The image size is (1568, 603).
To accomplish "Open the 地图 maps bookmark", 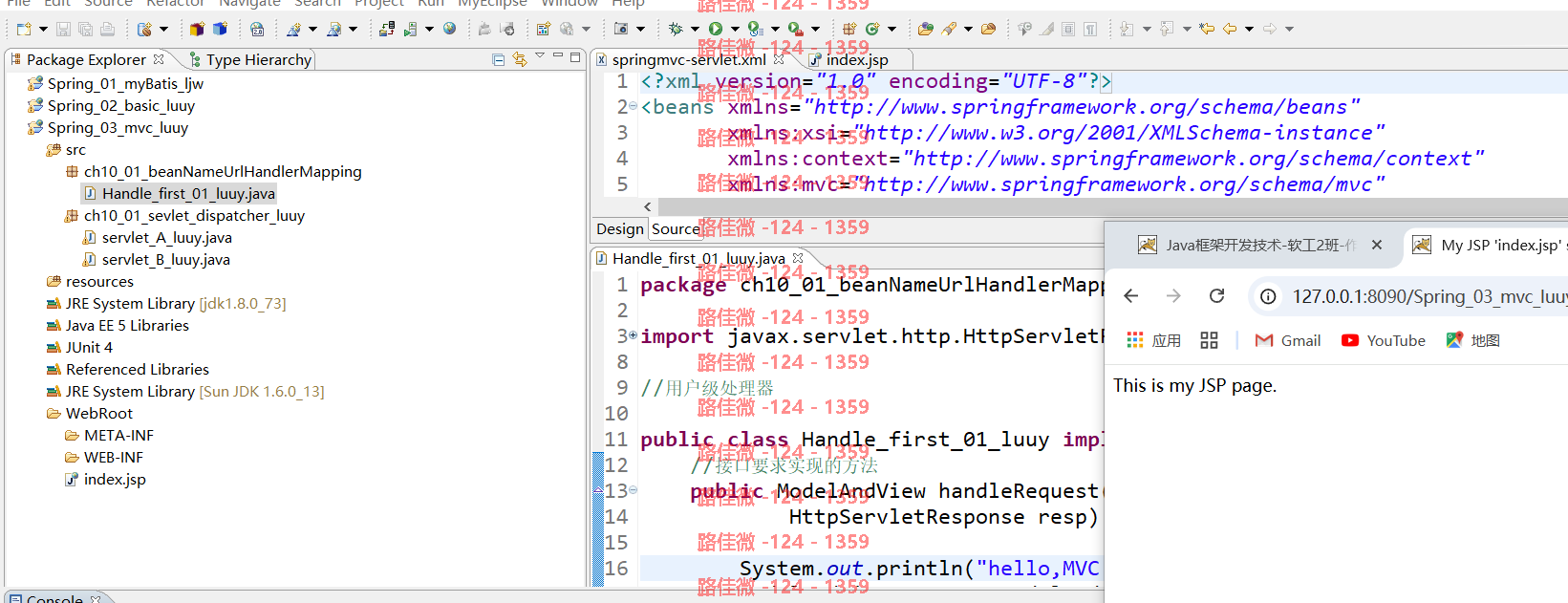I will coord(1472,340).
